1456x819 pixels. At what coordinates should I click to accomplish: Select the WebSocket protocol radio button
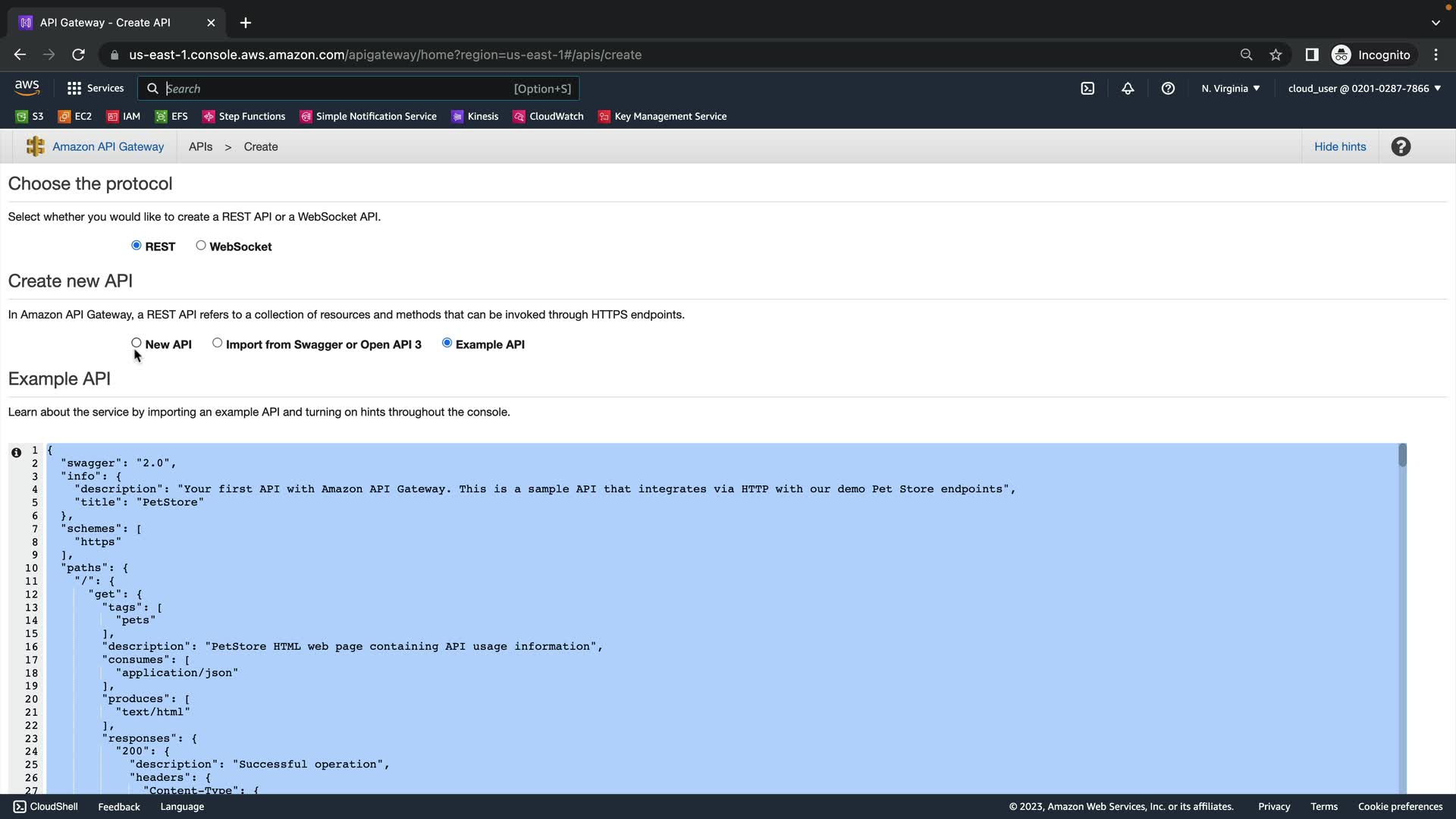(x=201, y=246)
